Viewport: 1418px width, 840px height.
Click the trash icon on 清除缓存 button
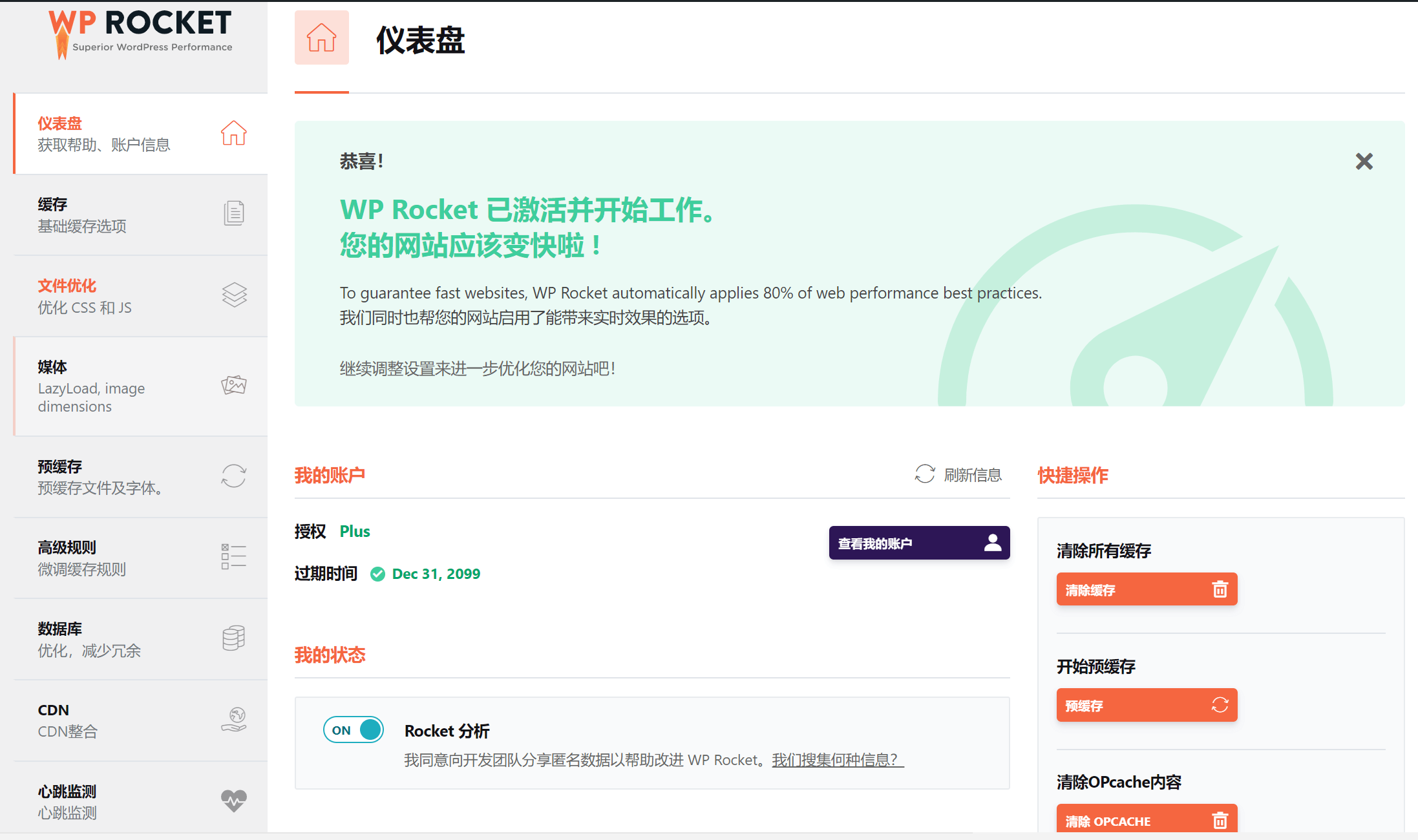pyautogui.click(x=1220, y=589)
